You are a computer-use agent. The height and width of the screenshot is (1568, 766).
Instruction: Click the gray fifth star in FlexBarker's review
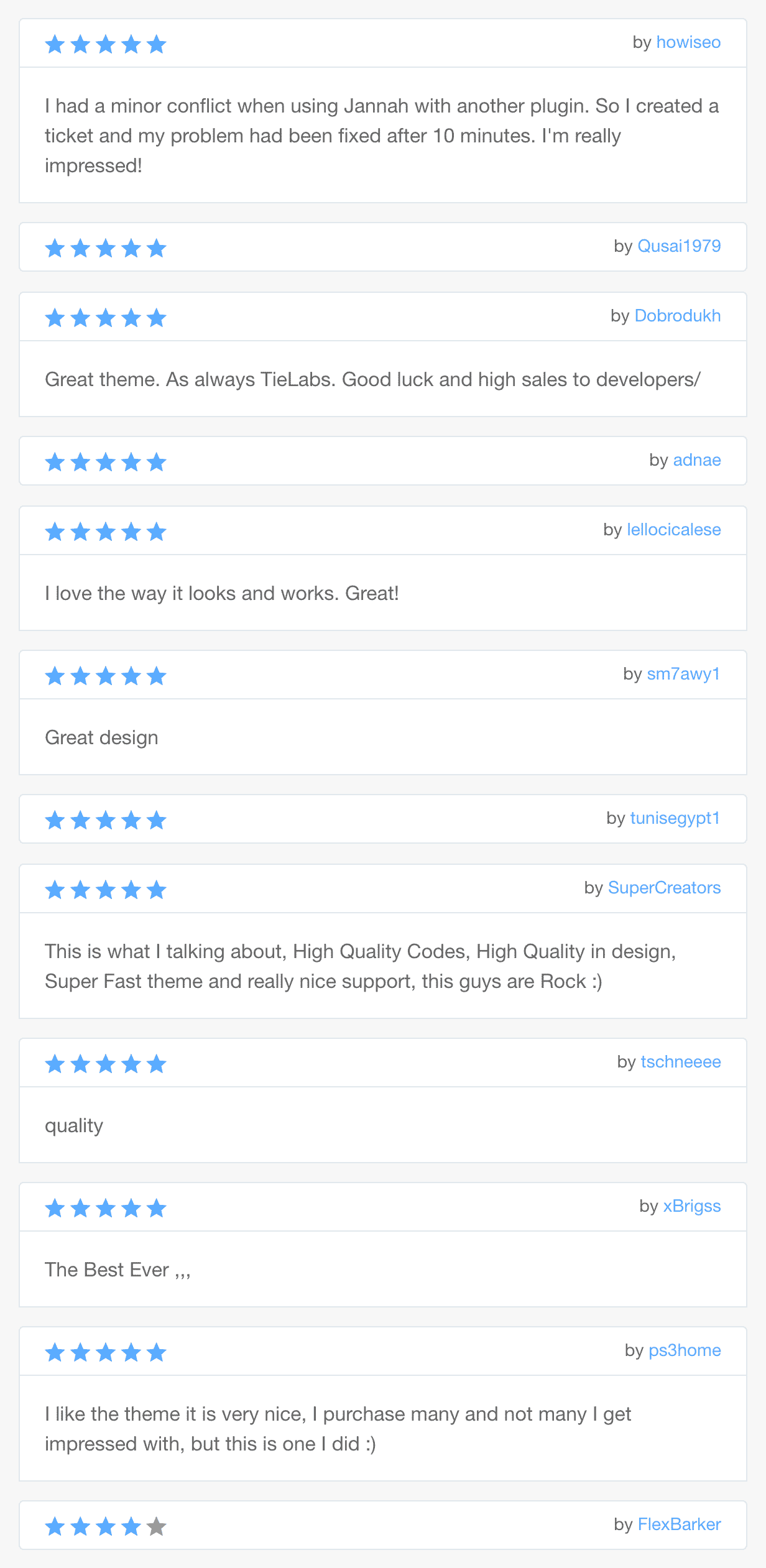tap(157, 1526)
